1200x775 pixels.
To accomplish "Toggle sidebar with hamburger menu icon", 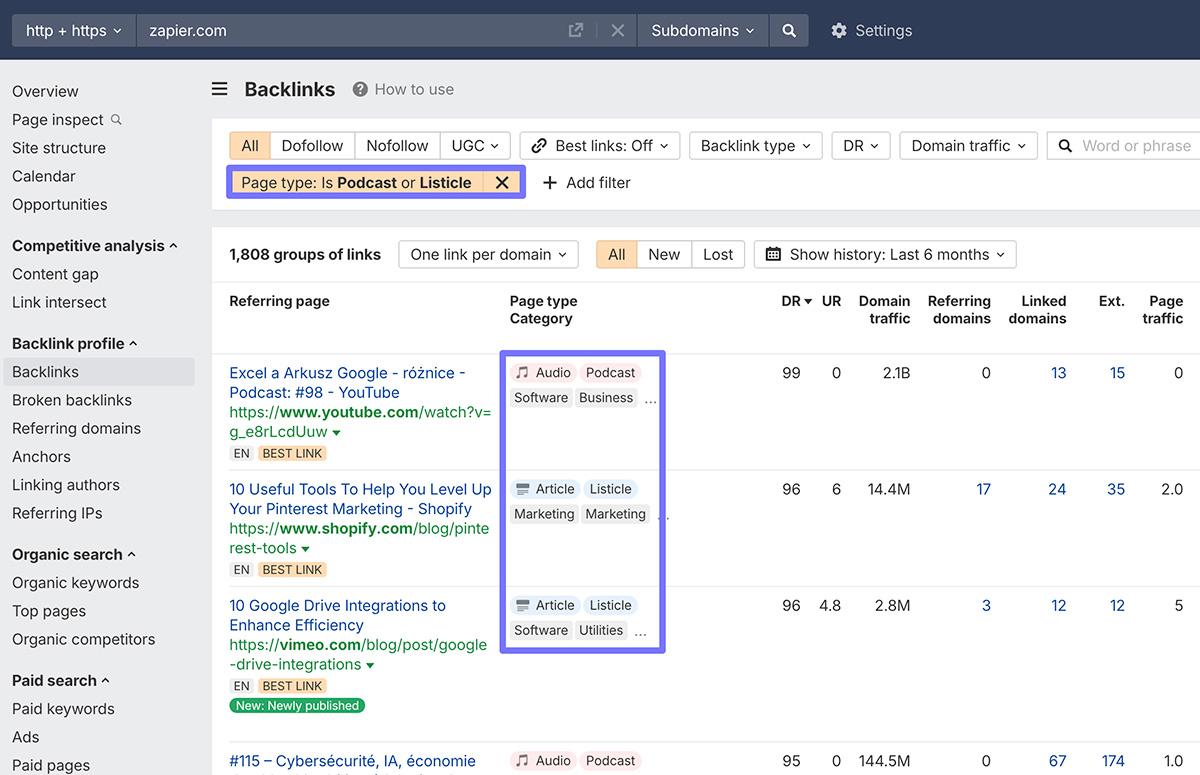I will [220, 89].
